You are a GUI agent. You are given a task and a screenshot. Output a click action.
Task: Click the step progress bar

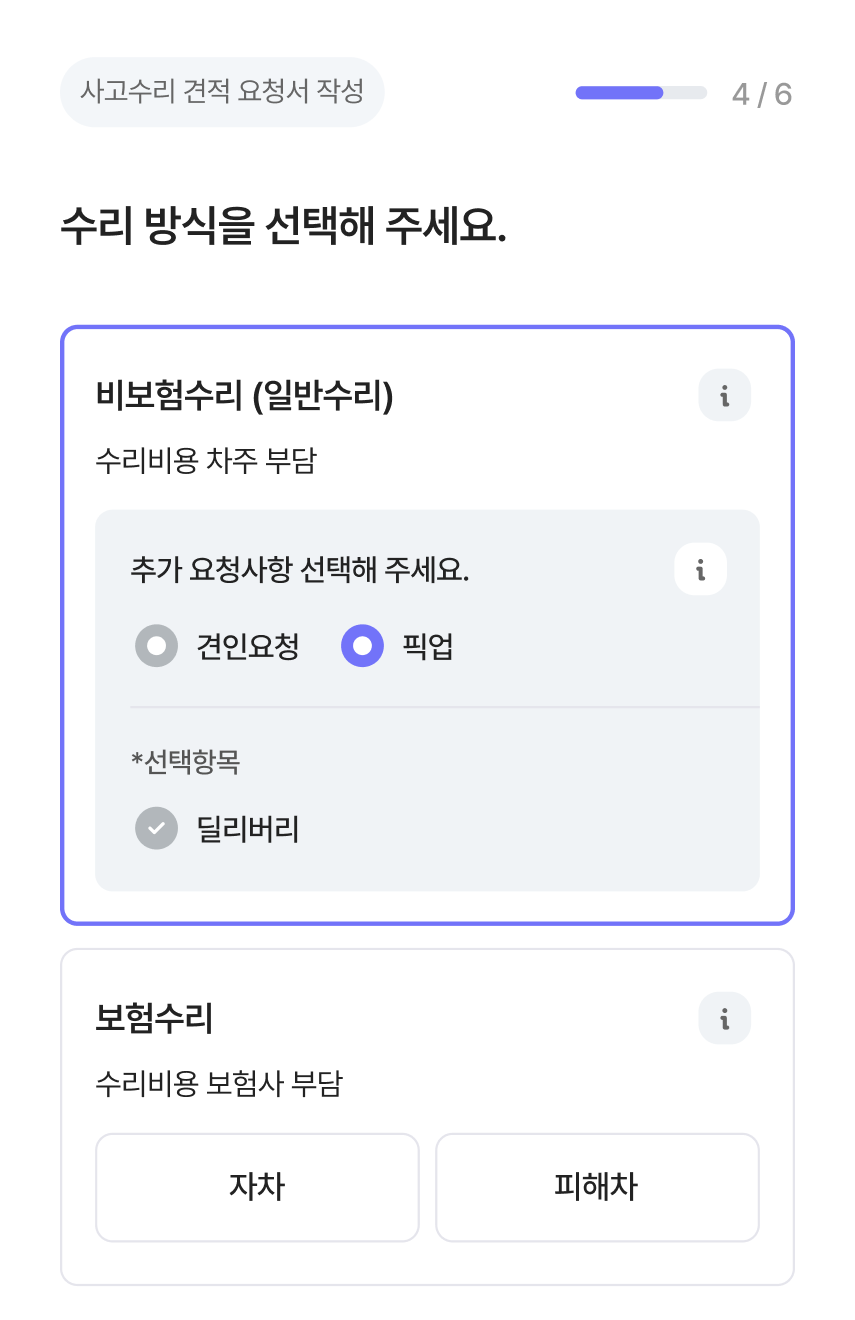(641, 93)
